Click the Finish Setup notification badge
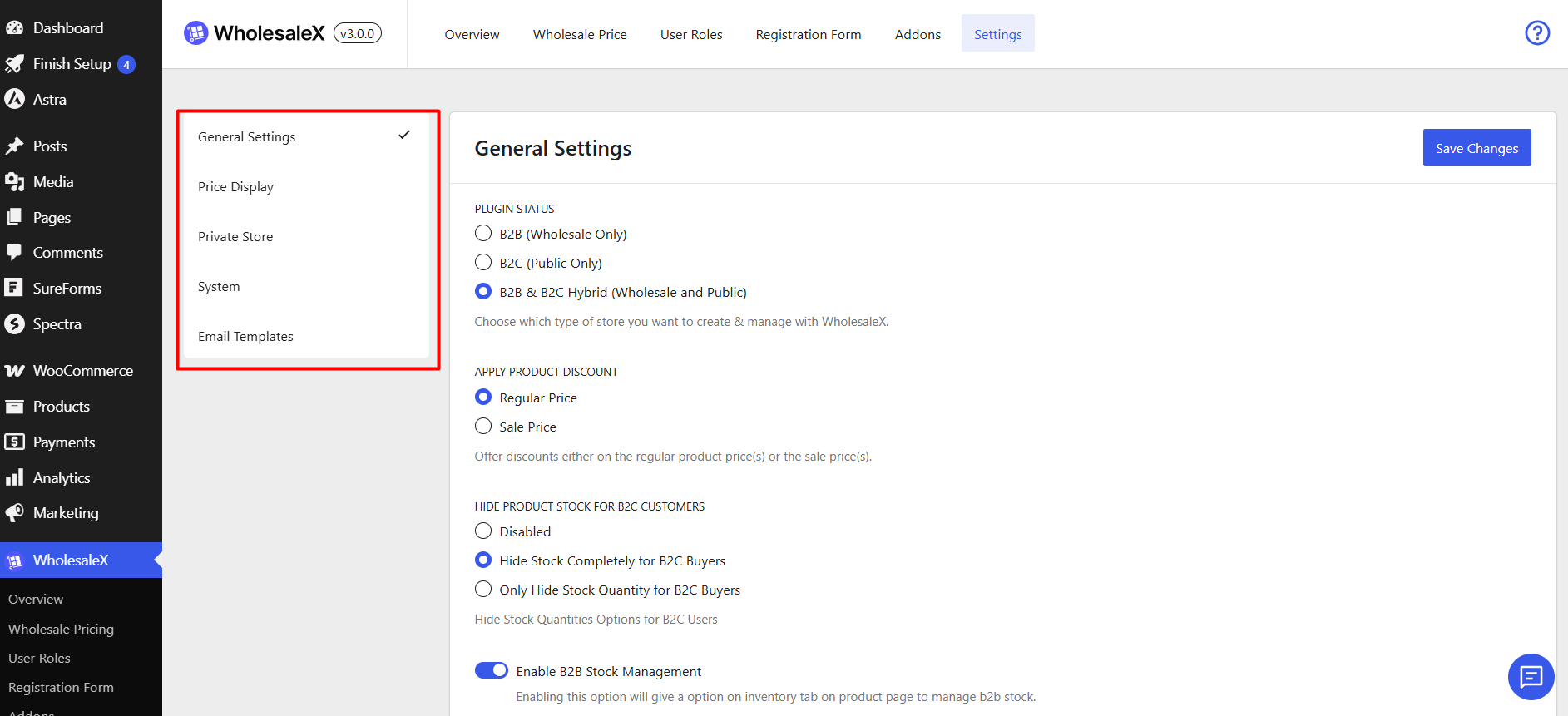Screen dimensions: 1568x716 126,64
